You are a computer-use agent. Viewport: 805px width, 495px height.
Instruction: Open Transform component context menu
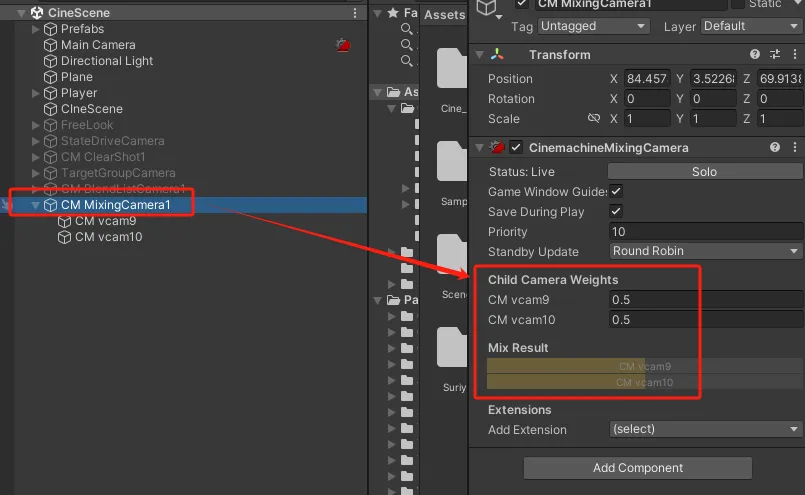point(795,54)
